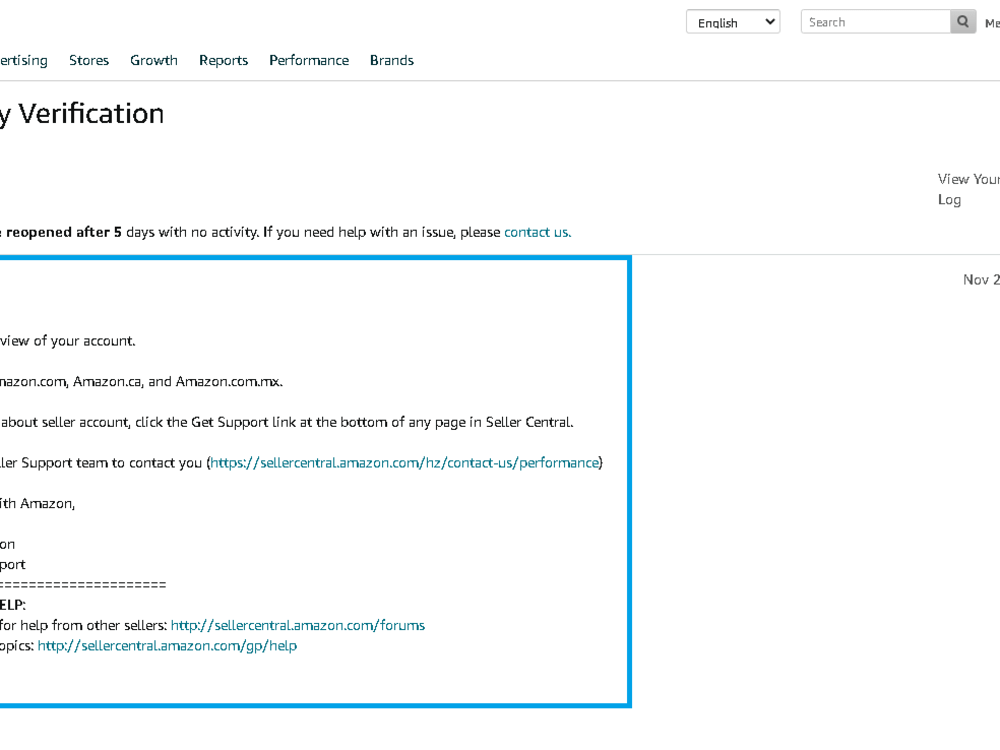Open the English language dropdown
Viewport: 1000px width, 750px height.
732,21
